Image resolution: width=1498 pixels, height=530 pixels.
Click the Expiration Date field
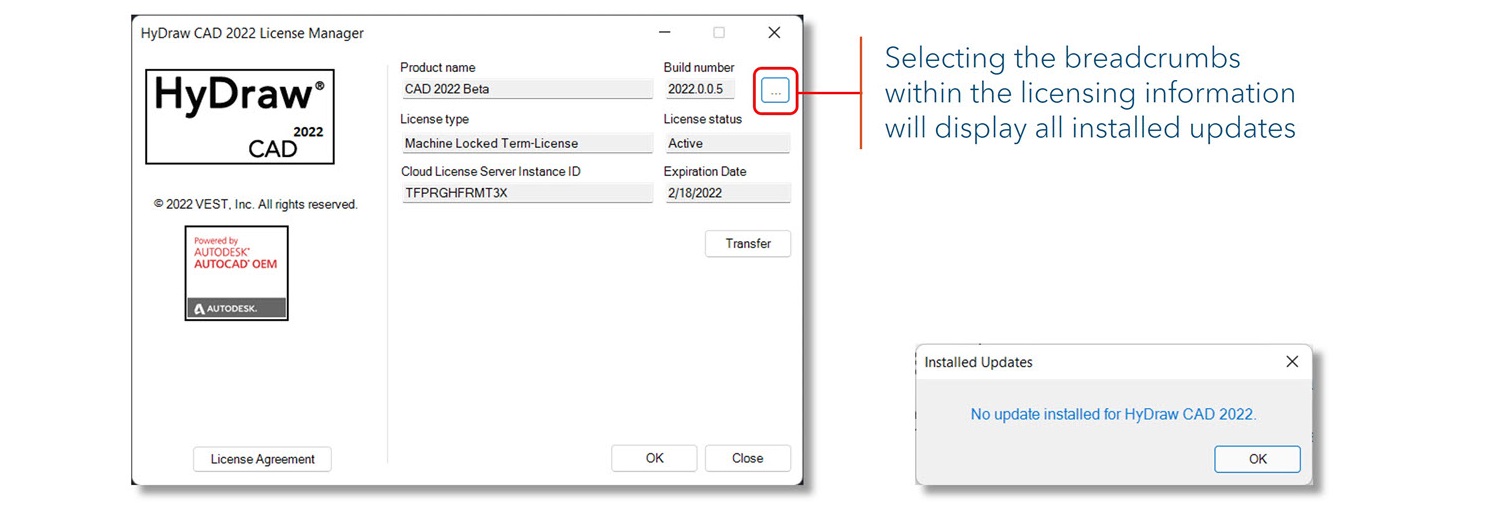tap(726, 193)
